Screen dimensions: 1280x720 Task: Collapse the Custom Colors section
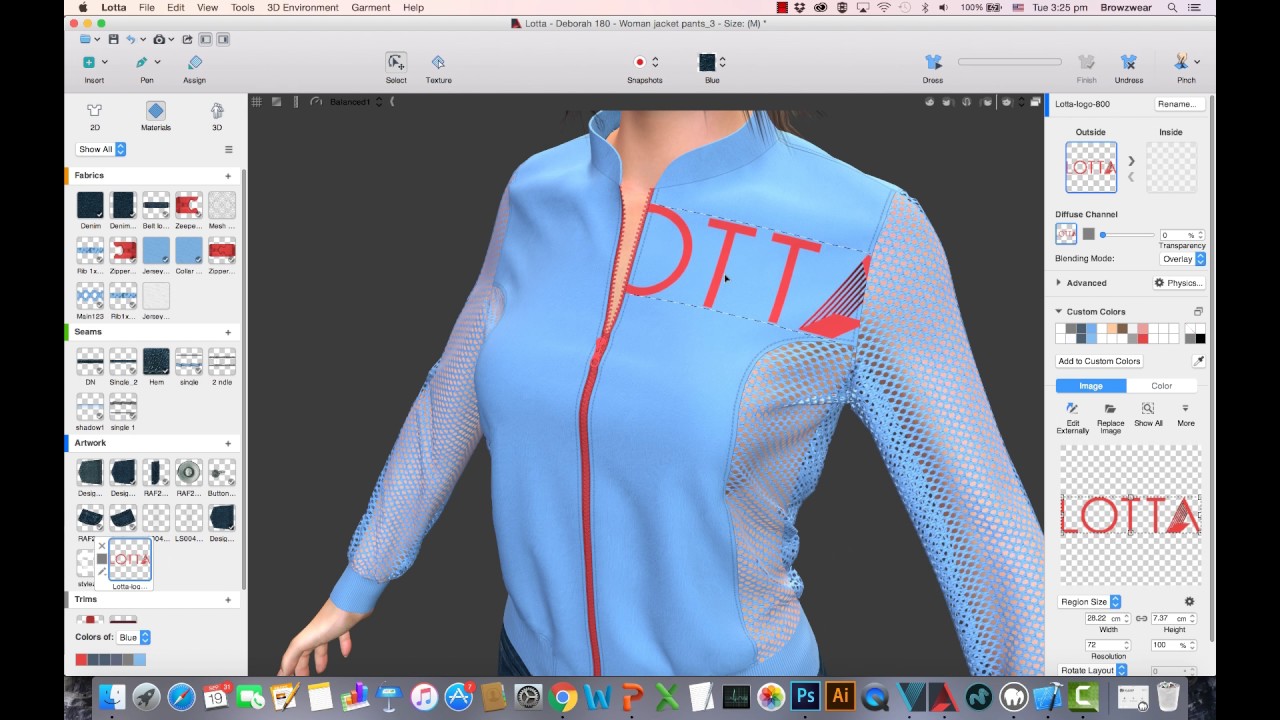click(x=1059, y=311)
